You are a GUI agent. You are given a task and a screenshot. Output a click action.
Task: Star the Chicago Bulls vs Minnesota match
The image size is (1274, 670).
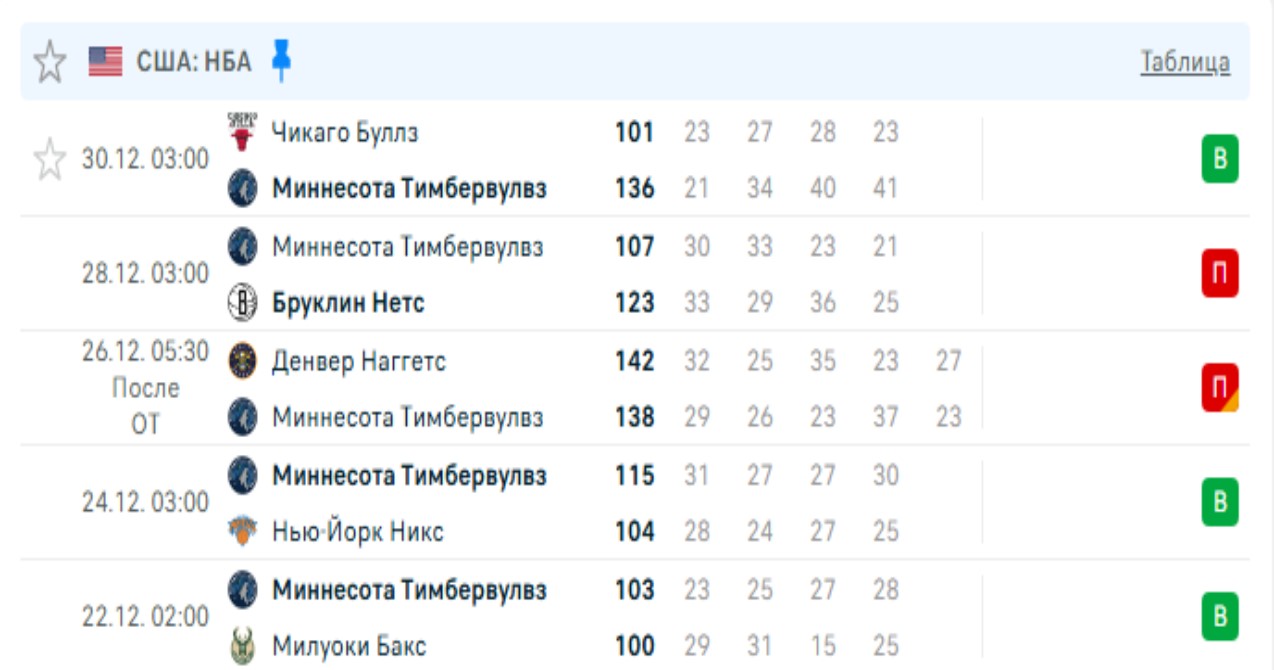[49, 160]
